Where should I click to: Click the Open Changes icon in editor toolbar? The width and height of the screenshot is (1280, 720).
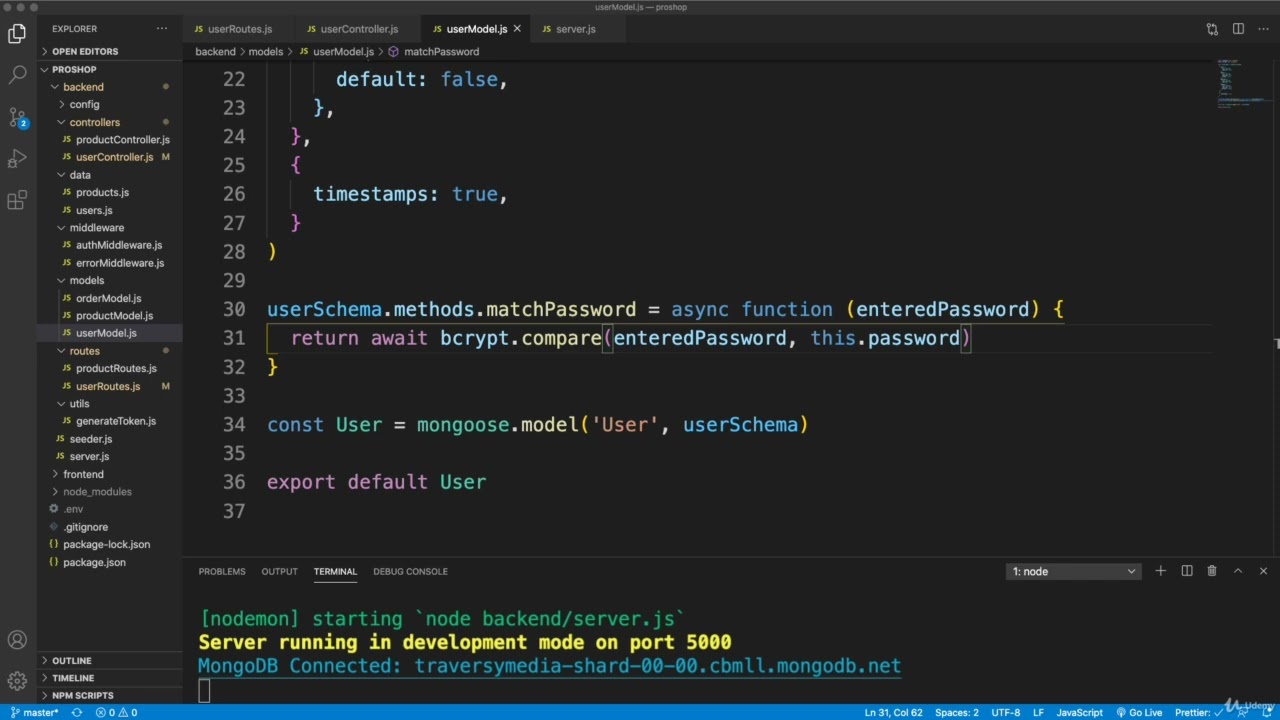coord(1212,29)
